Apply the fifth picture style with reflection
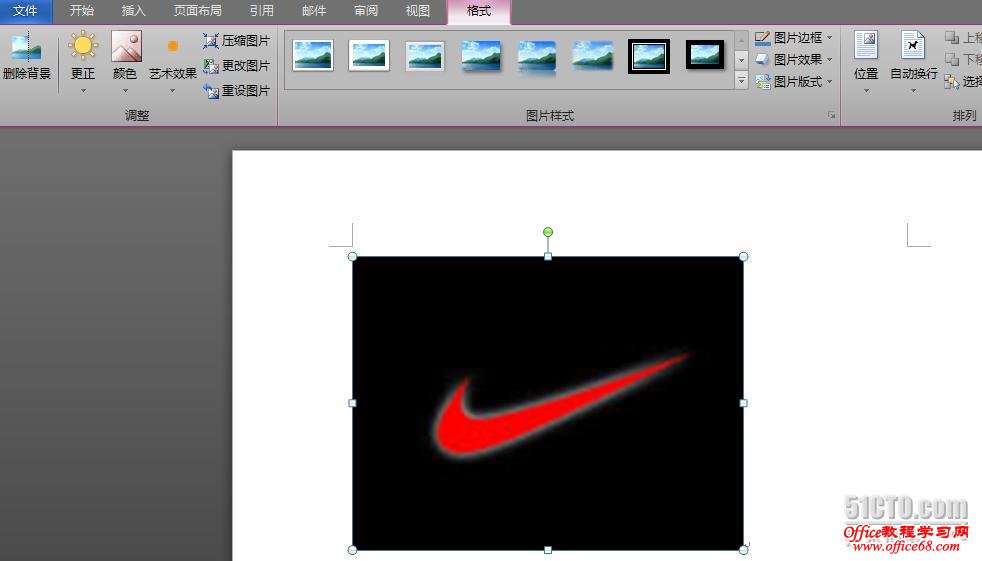The height and width of the screenshot is (561, 982). [537, 57]
